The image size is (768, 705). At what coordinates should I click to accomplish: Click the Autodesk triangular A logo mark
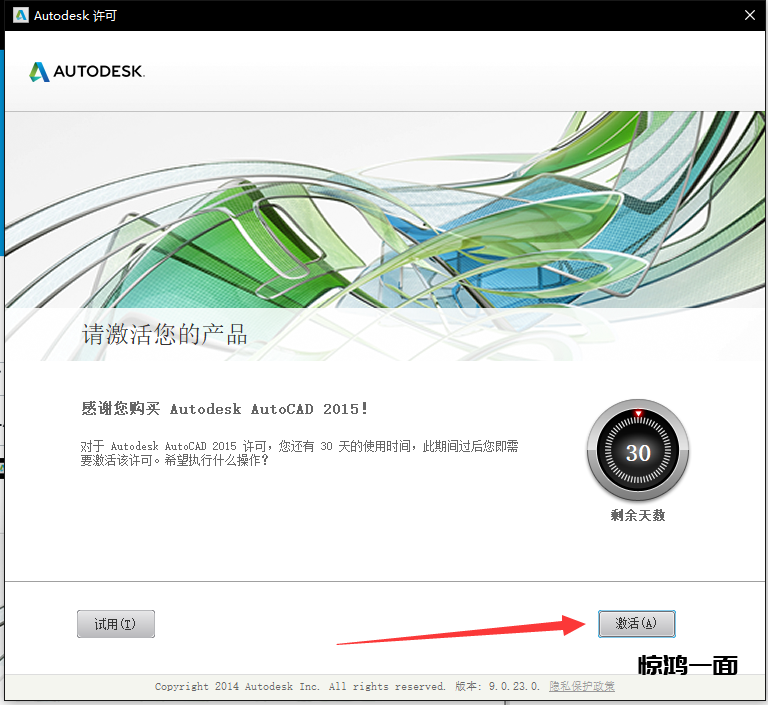pos(39,72)
